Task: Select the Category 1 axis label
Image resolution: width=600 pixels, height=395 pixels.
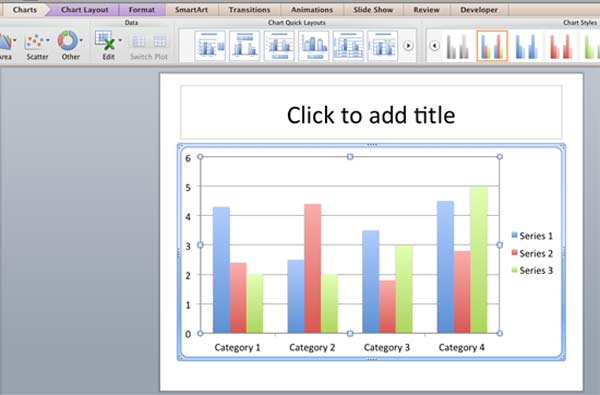Action: coord(237,347)
